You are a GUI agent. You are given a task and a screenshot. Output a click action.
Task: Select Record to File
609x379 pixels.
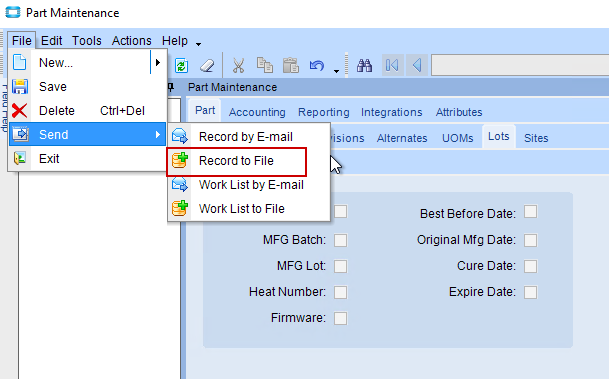[x=249, y=161]
